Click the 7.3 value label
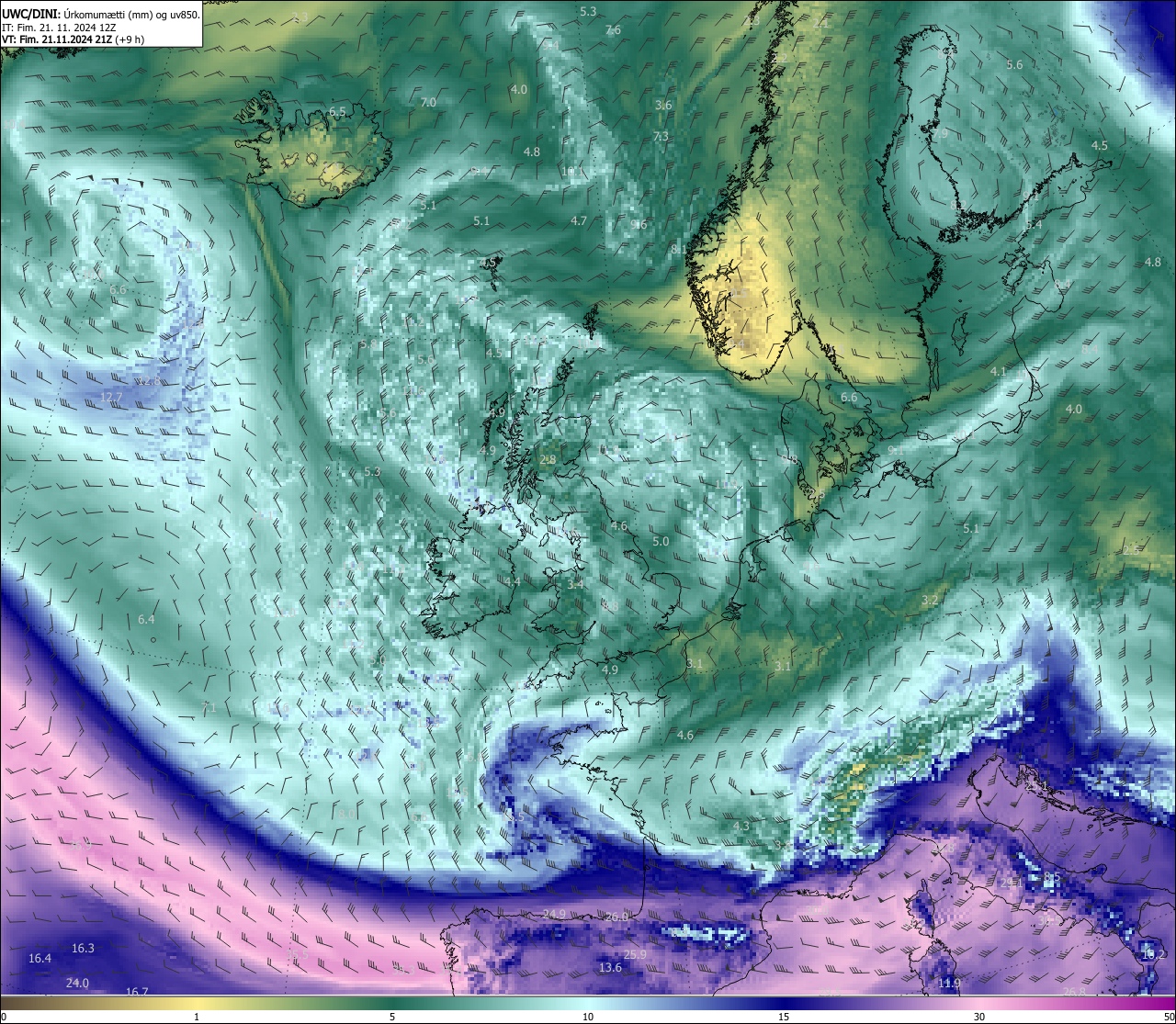 661,137
